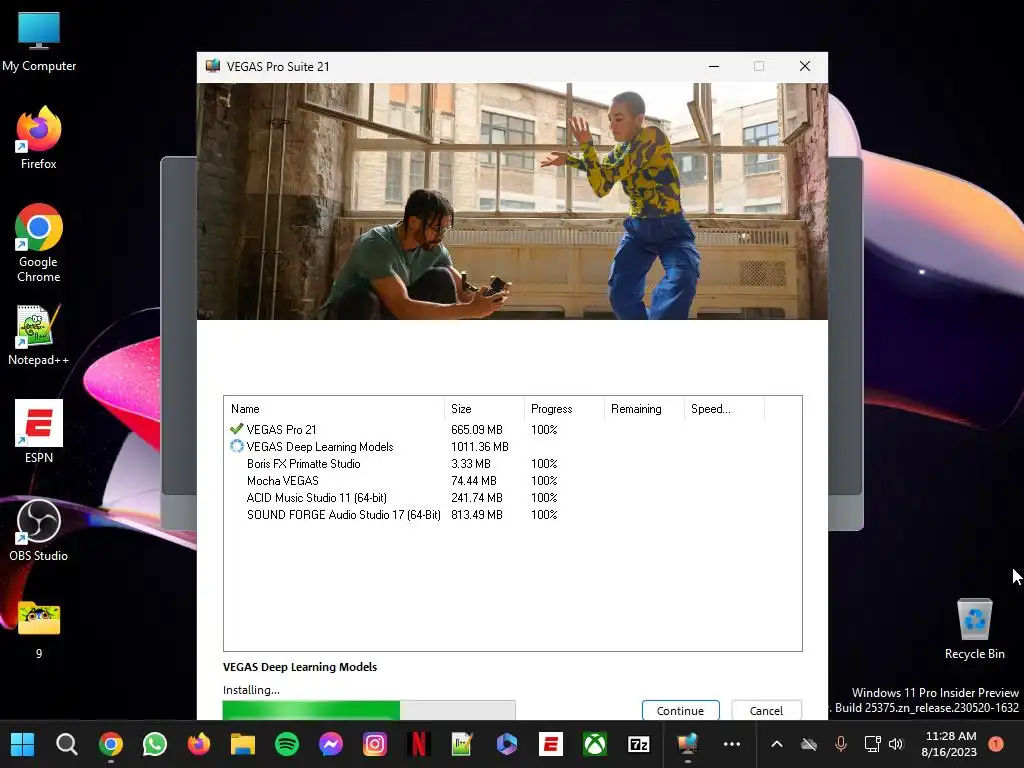Close the VEGAS Pro Suite 21 window
This screenshot has width=1024, height=768.
coord(805,66)
